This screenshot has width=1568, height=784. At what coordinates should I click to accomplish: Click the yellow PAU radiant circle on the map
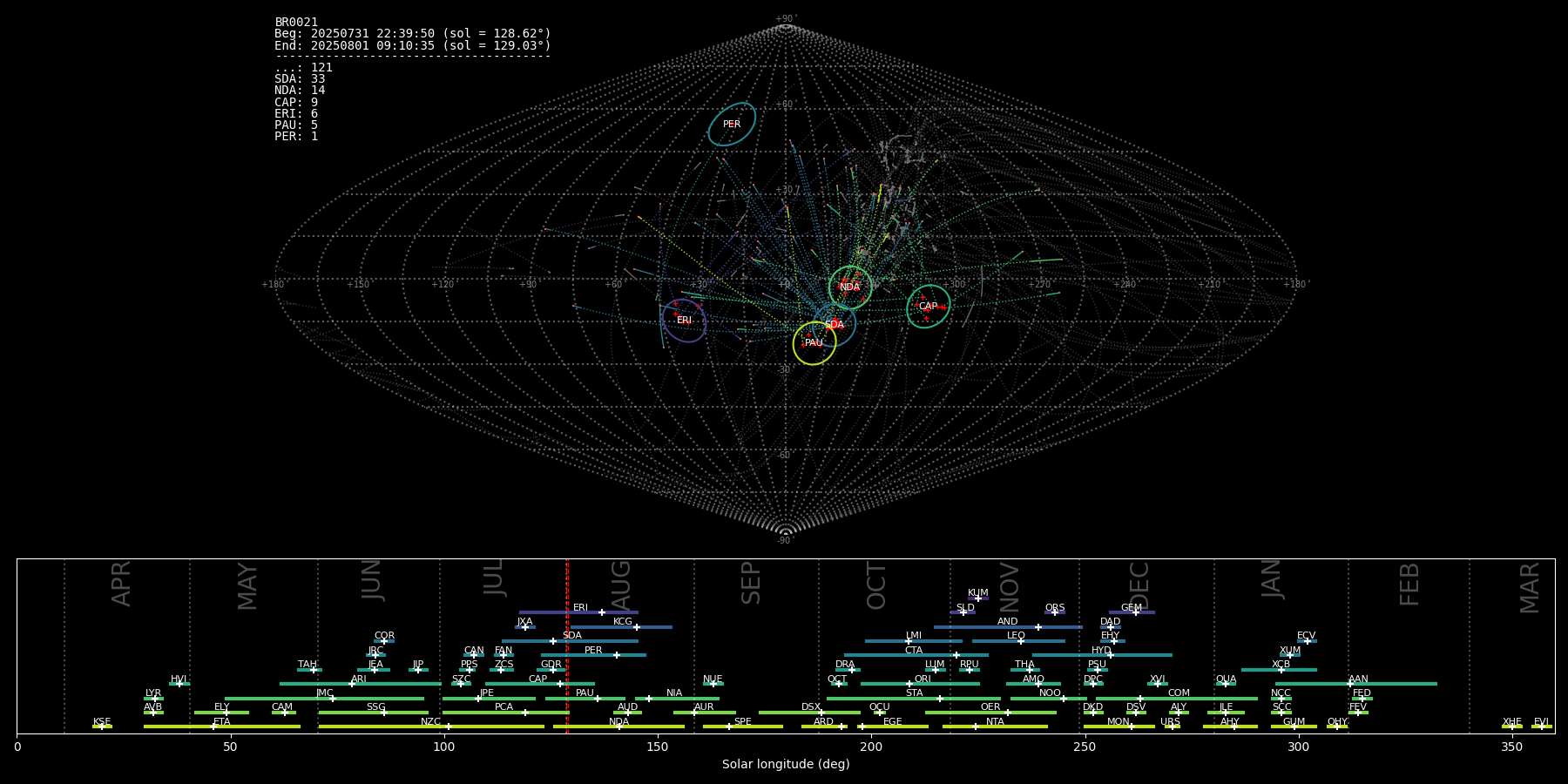[x=814, y=343]
